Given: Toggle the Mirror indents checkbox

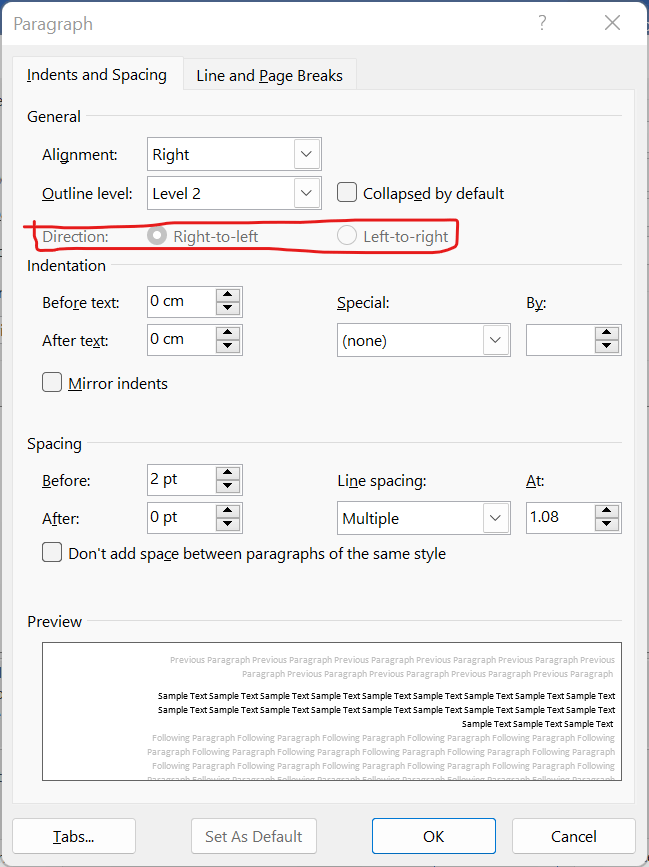Looking at the screenshot, I should coord(52,383).
